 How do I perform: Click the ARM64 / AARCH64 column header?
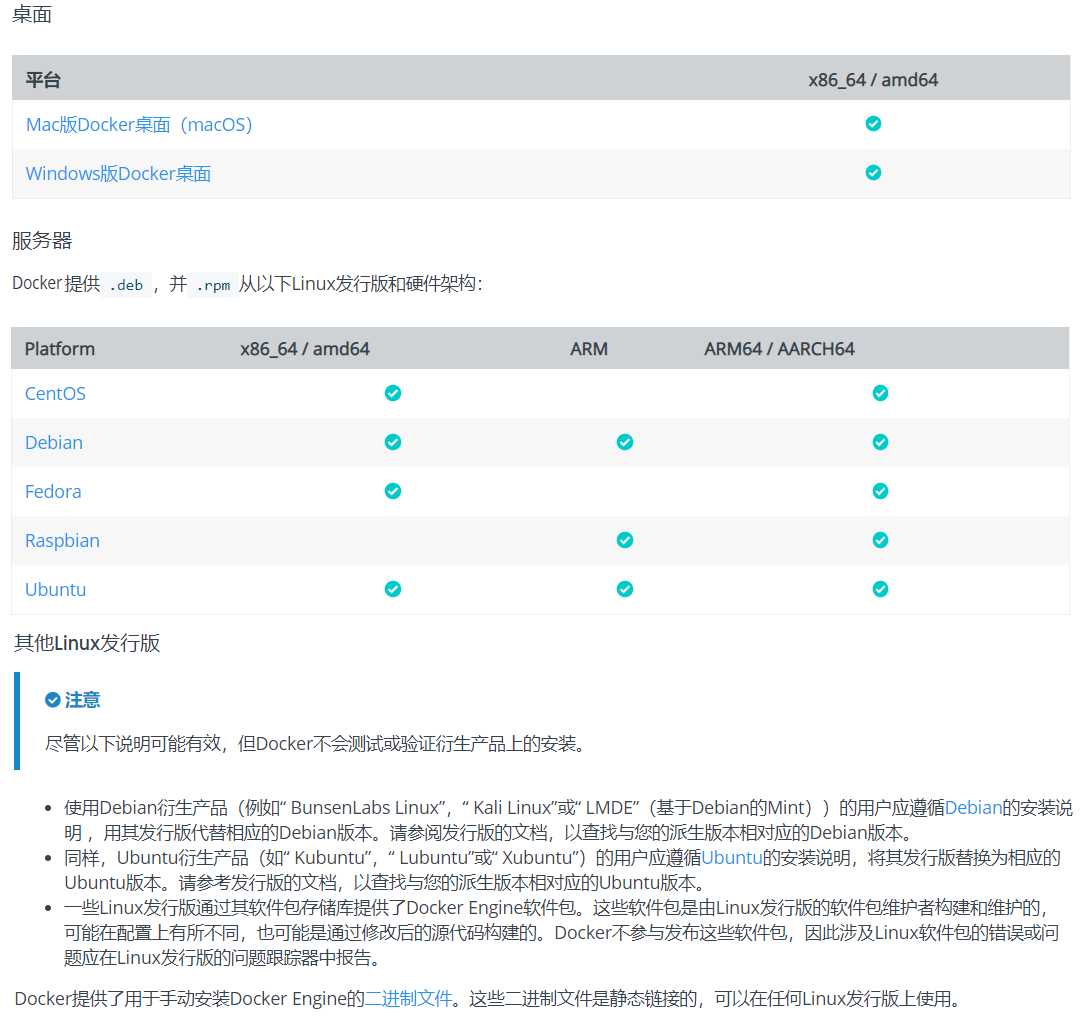[779, 349]
